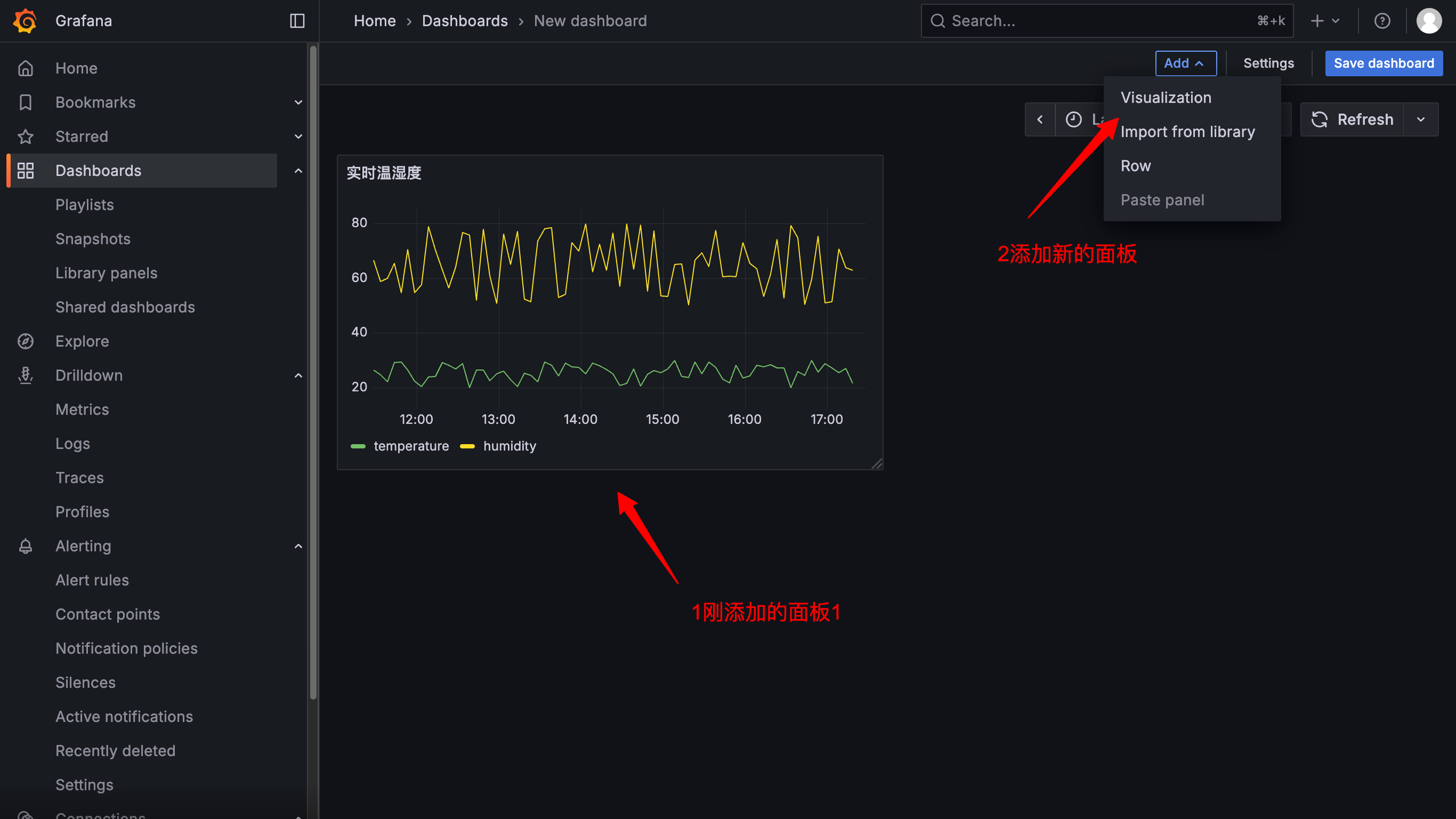Click the user profile avatar

1428,21
